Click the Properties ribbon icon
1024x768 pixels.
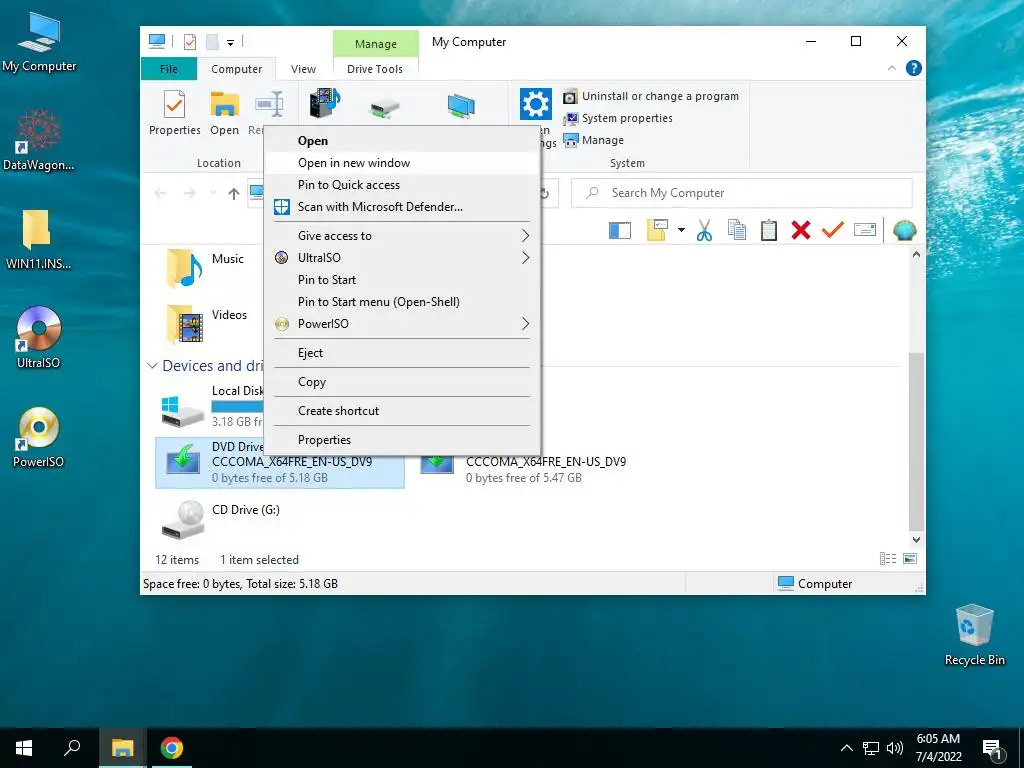point(174,112)
